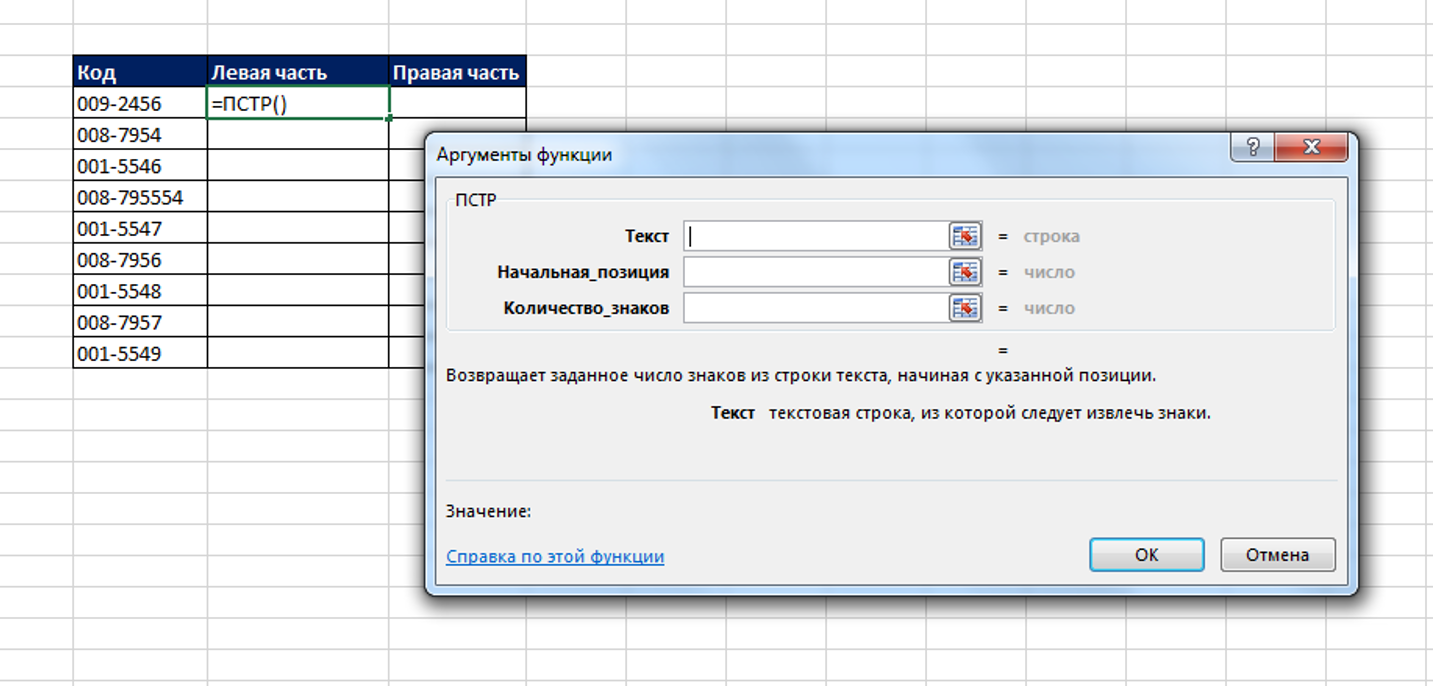
Task: Focus the Текст input field
Action: pyautogui.click(x=815, y=236)
